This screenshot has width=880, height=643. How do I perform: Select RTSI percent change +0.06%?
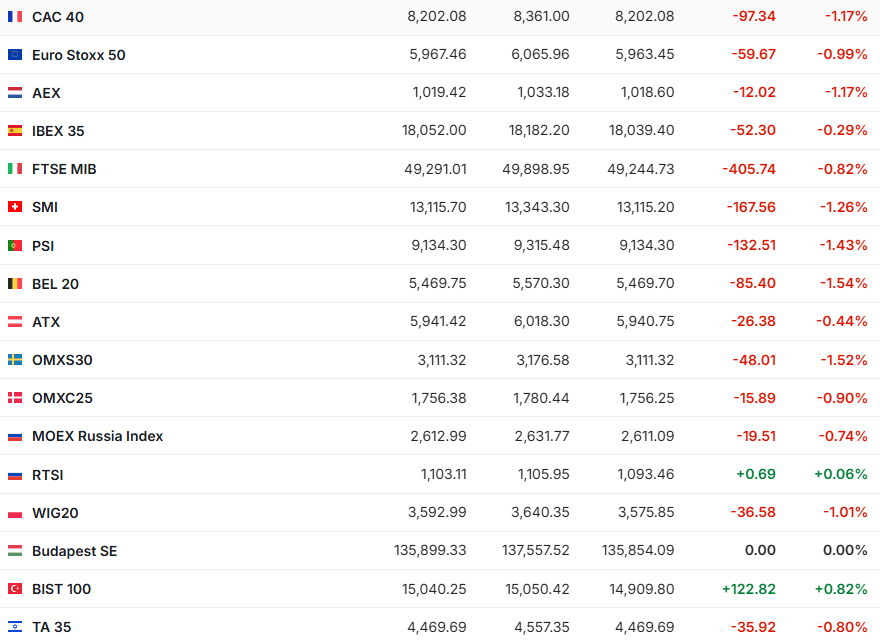point(841,474)
